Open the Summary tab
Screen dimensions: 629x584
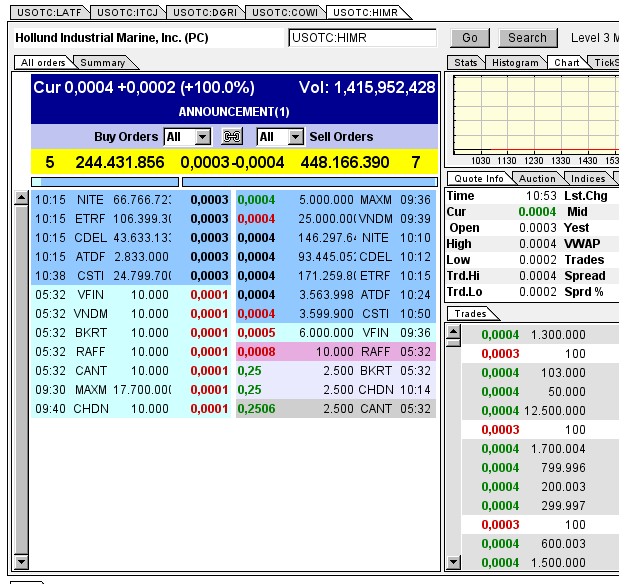[103, 63]
